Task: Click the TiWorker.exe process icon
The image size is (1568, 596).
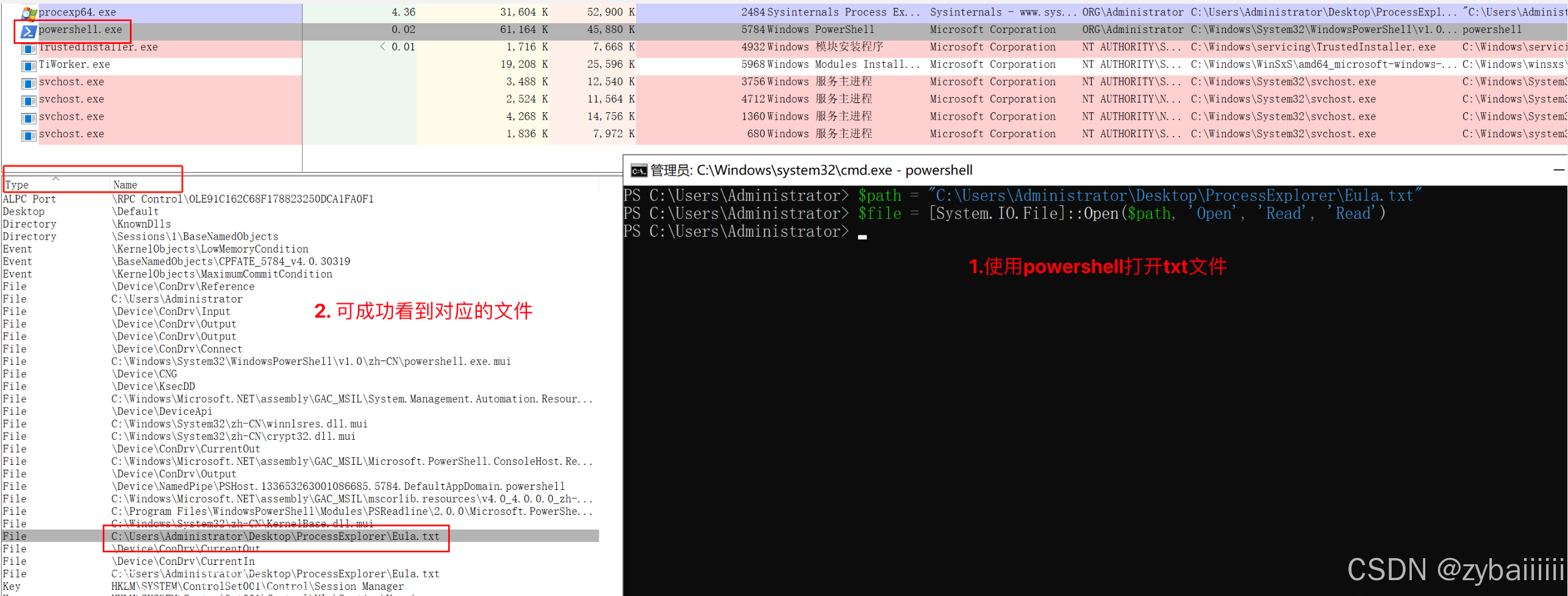Action: [29, 65]
